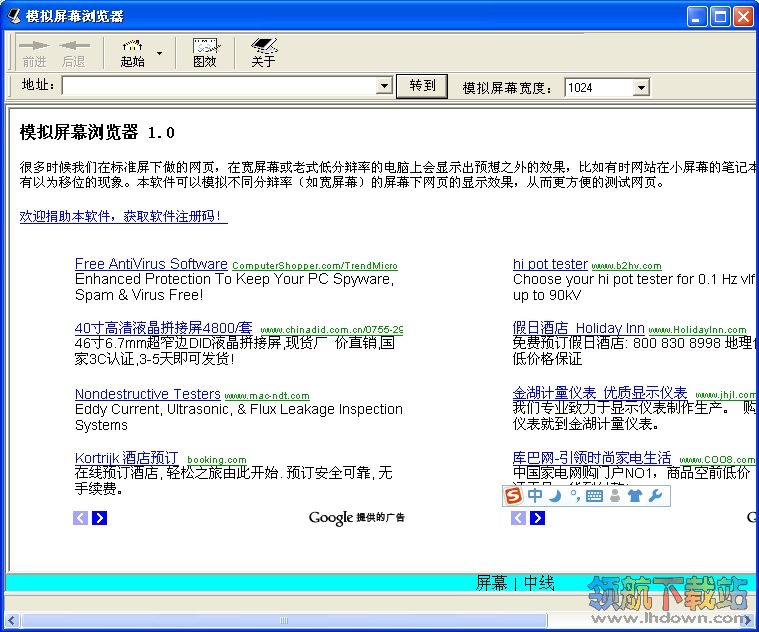Minimize the 模拟屏幕浏览器 window
The height and width of the screenshot is (632, 759).
[x=696, y=17]
